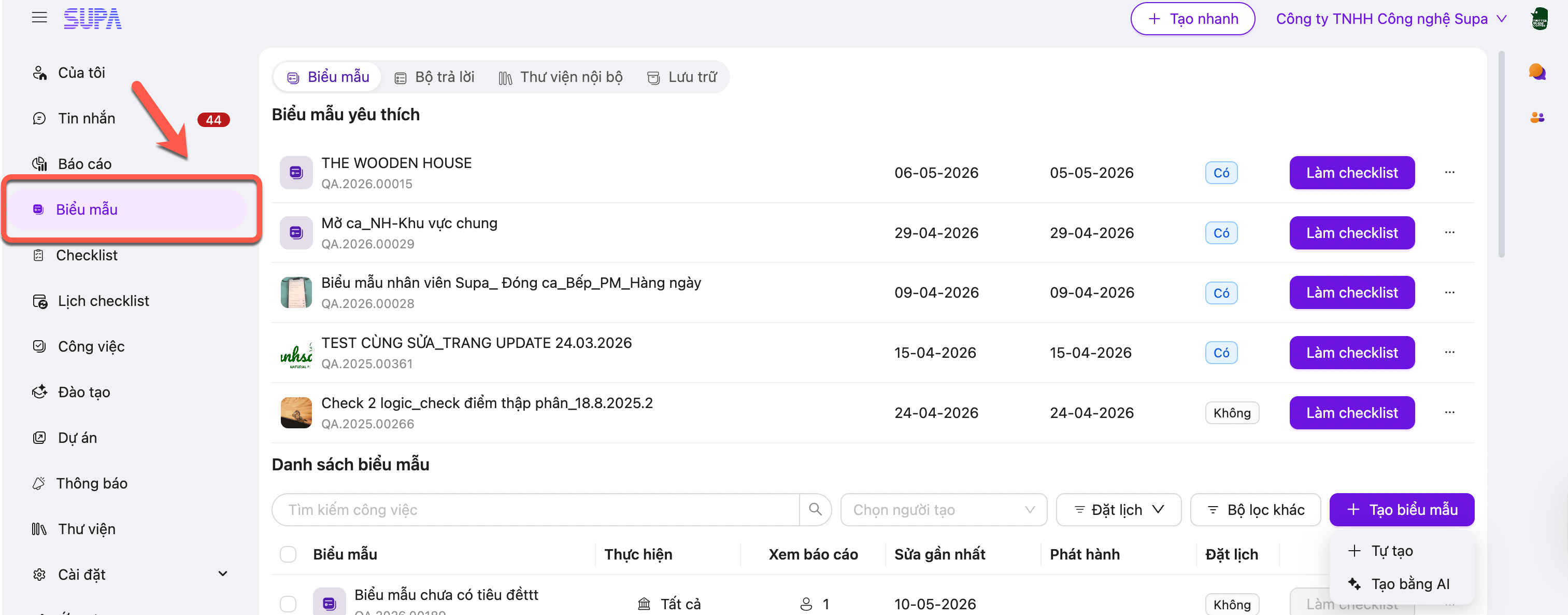This screenshot has height=615, width=1568.
Task: Open the orange people group icon
Action: (x=1537, y=117)
